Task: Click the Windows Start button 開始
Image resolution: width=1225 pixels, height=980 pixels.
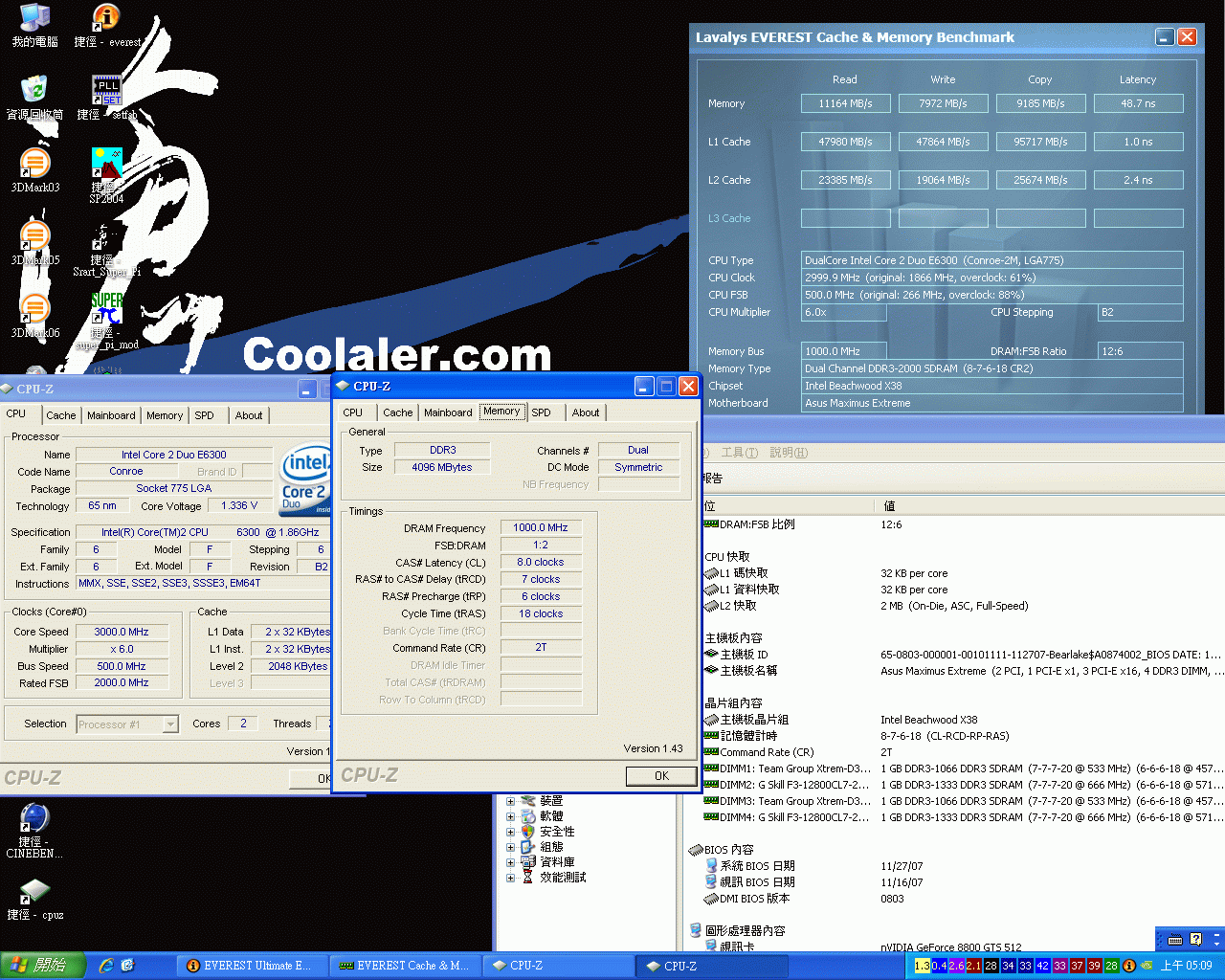Action: click(43, 966)
